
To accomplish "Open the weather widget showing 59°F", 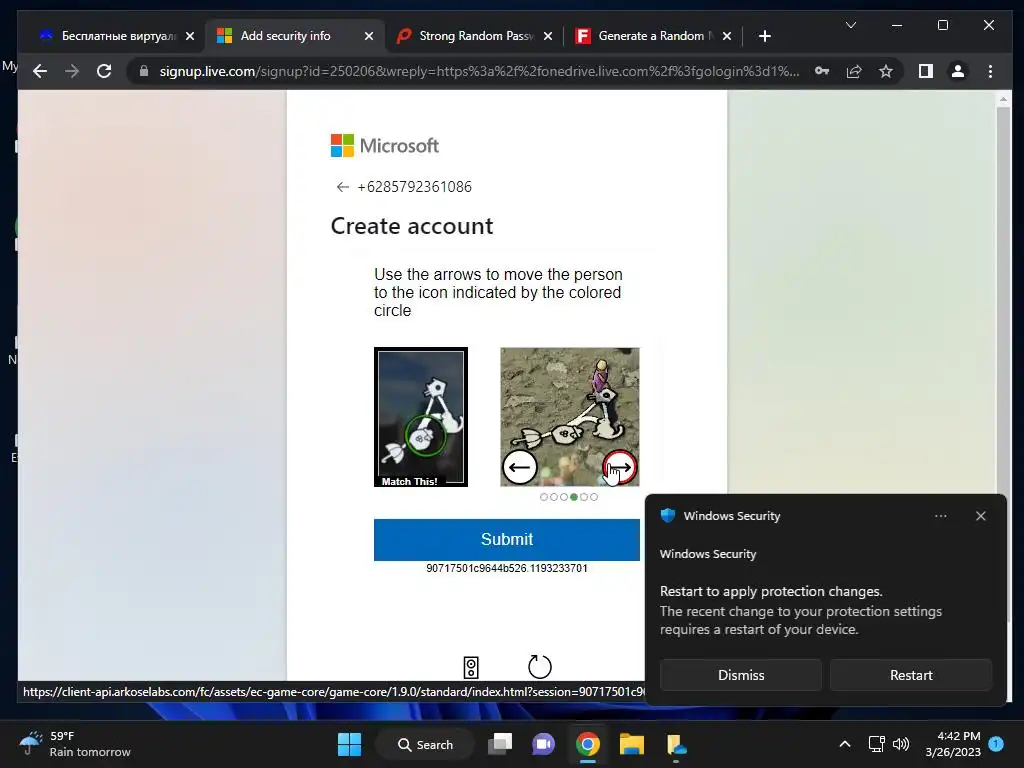I will [x=74, y=744].
